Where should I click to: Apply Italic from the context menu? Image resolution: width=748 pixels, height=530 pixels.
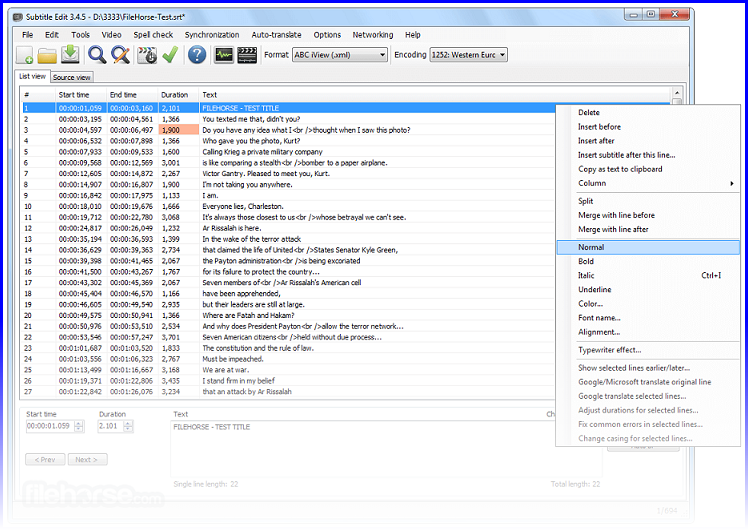[x=648, y=275]
